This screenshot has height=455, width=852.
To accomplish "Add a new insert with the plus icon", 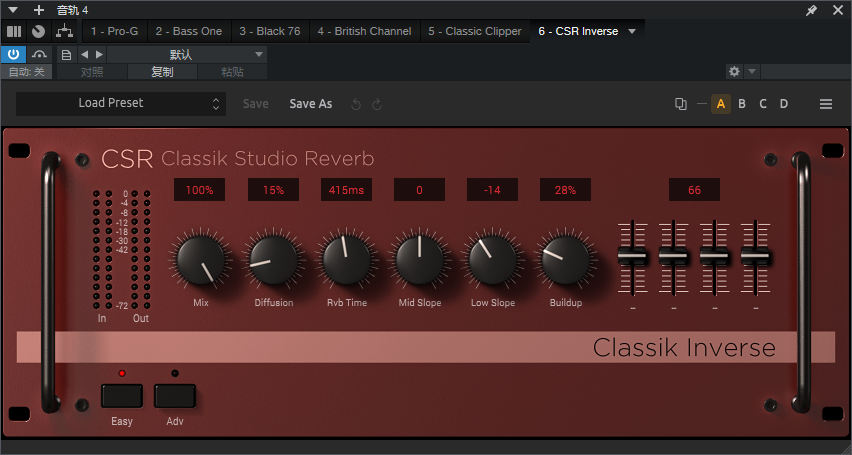I will pyautogui.click(x=39, y=10).
